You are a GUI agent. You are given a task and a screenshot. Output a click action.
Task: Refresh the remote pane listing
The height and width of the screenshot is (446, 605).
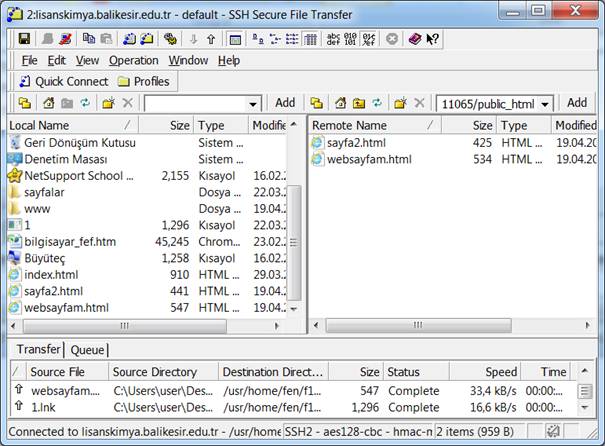pos(377,103)
